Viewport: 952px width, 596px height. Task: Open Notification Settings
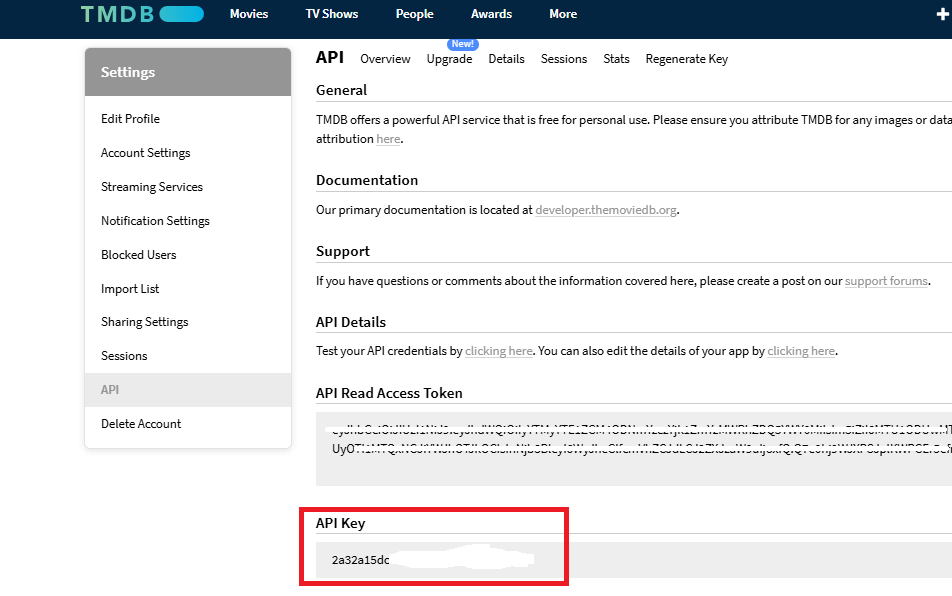point(155,220)
